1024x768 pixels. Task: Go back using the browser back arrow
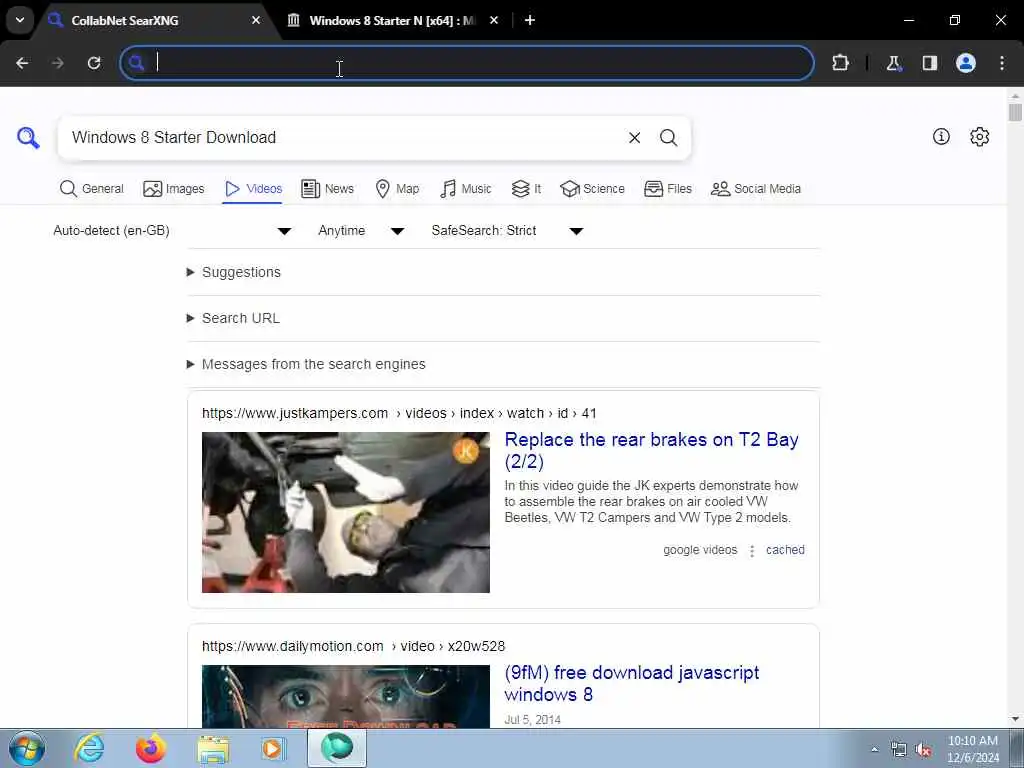pos(22,63)
